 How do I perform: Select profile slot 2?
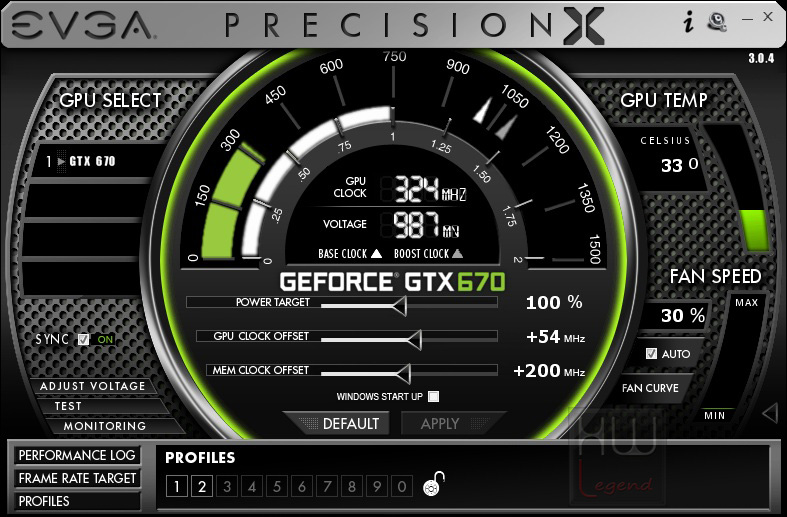tap(202, 486)
